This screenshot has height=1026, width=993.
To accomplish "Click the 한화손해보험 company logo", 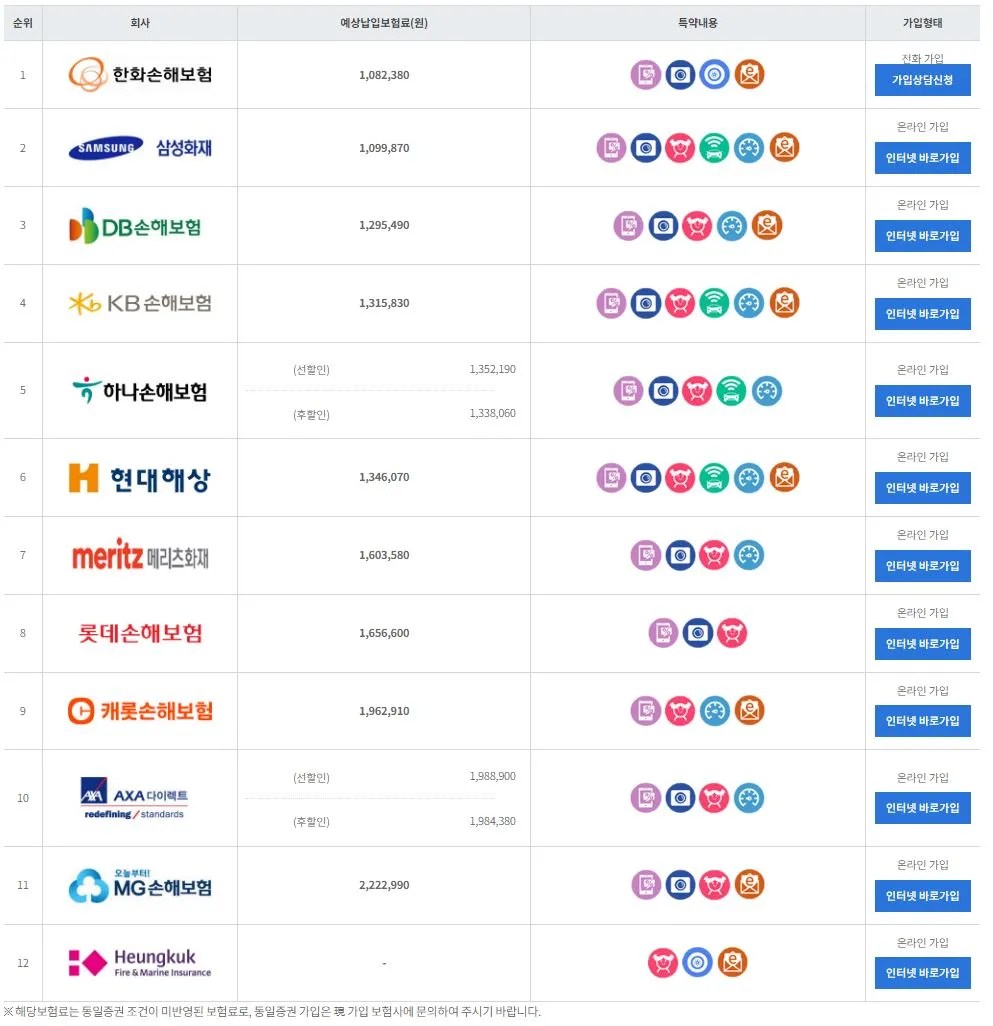I will pos(139,74).
